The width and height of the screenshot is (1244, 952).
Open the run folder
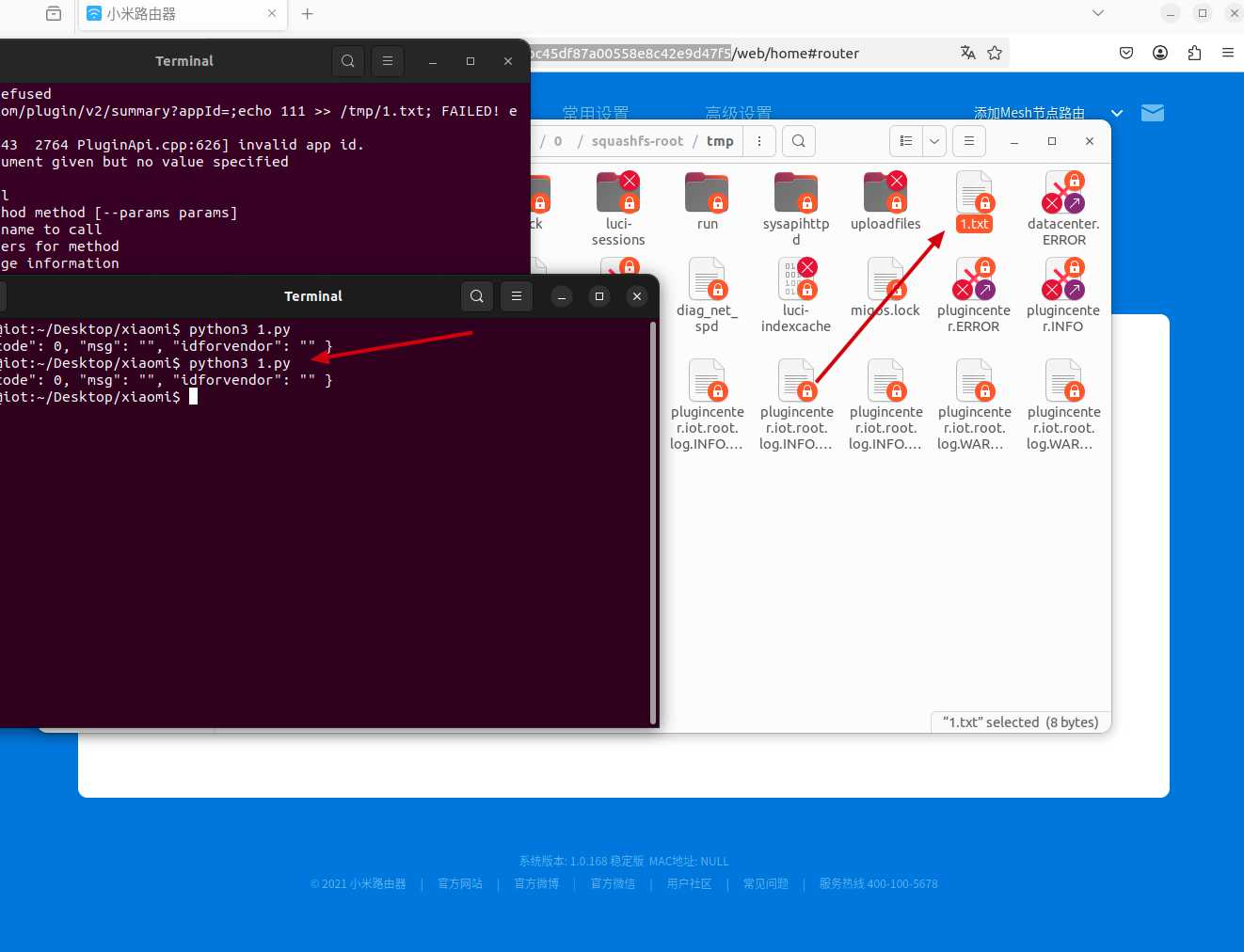(707, 201)
